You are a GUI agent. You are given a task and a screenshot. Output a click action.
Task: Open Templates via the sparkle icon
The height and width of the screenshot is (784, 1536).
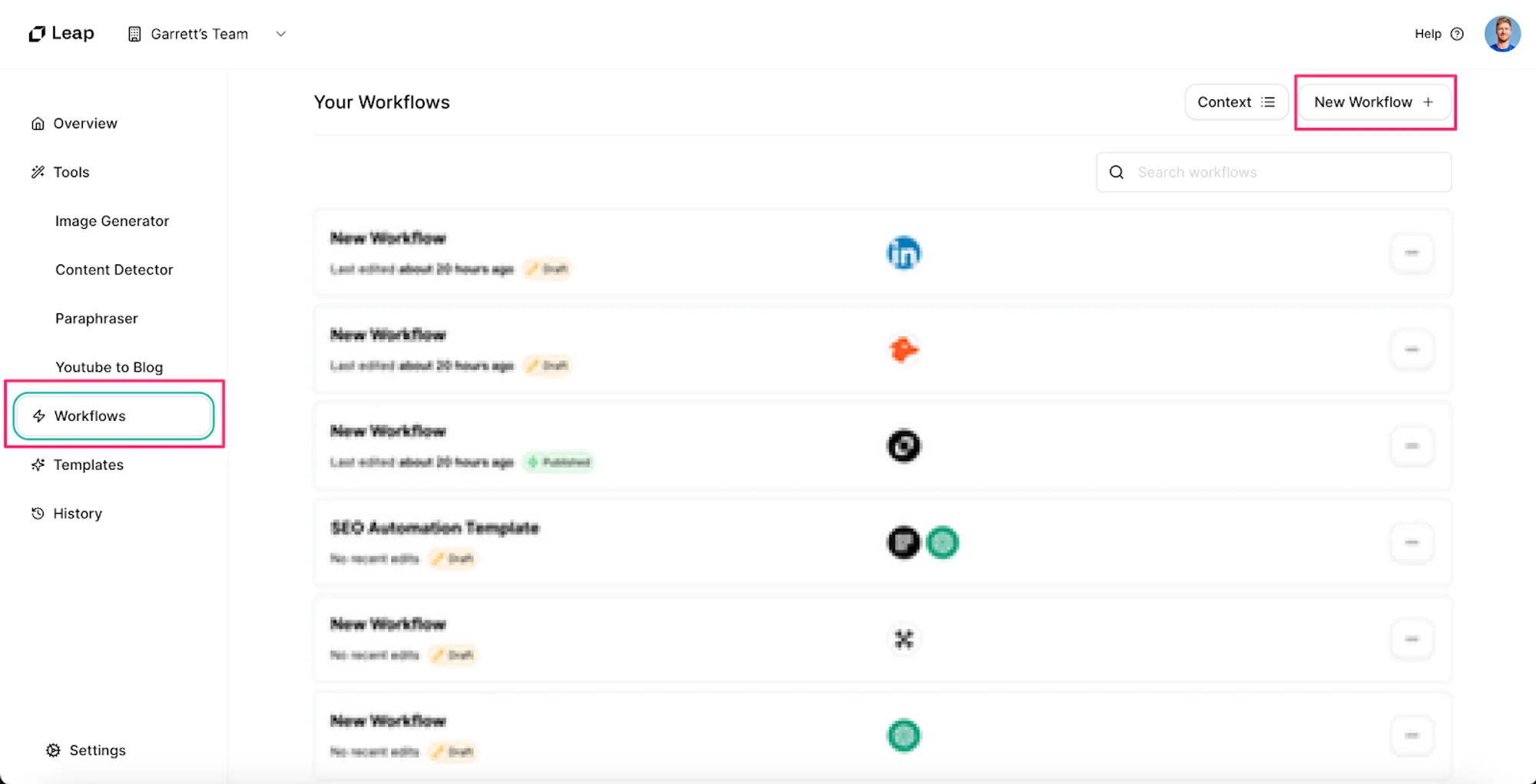(x=38, y=465)
